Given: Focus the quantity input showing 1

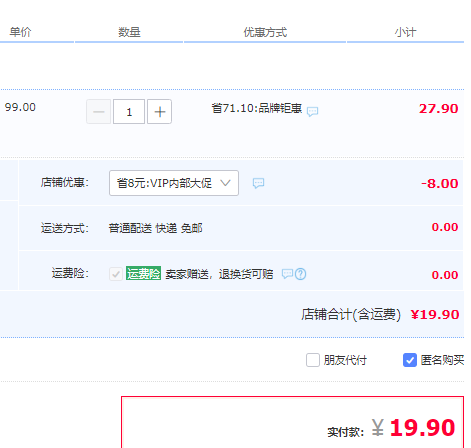Looking at the screenshot, I should (x=129, y=112).
